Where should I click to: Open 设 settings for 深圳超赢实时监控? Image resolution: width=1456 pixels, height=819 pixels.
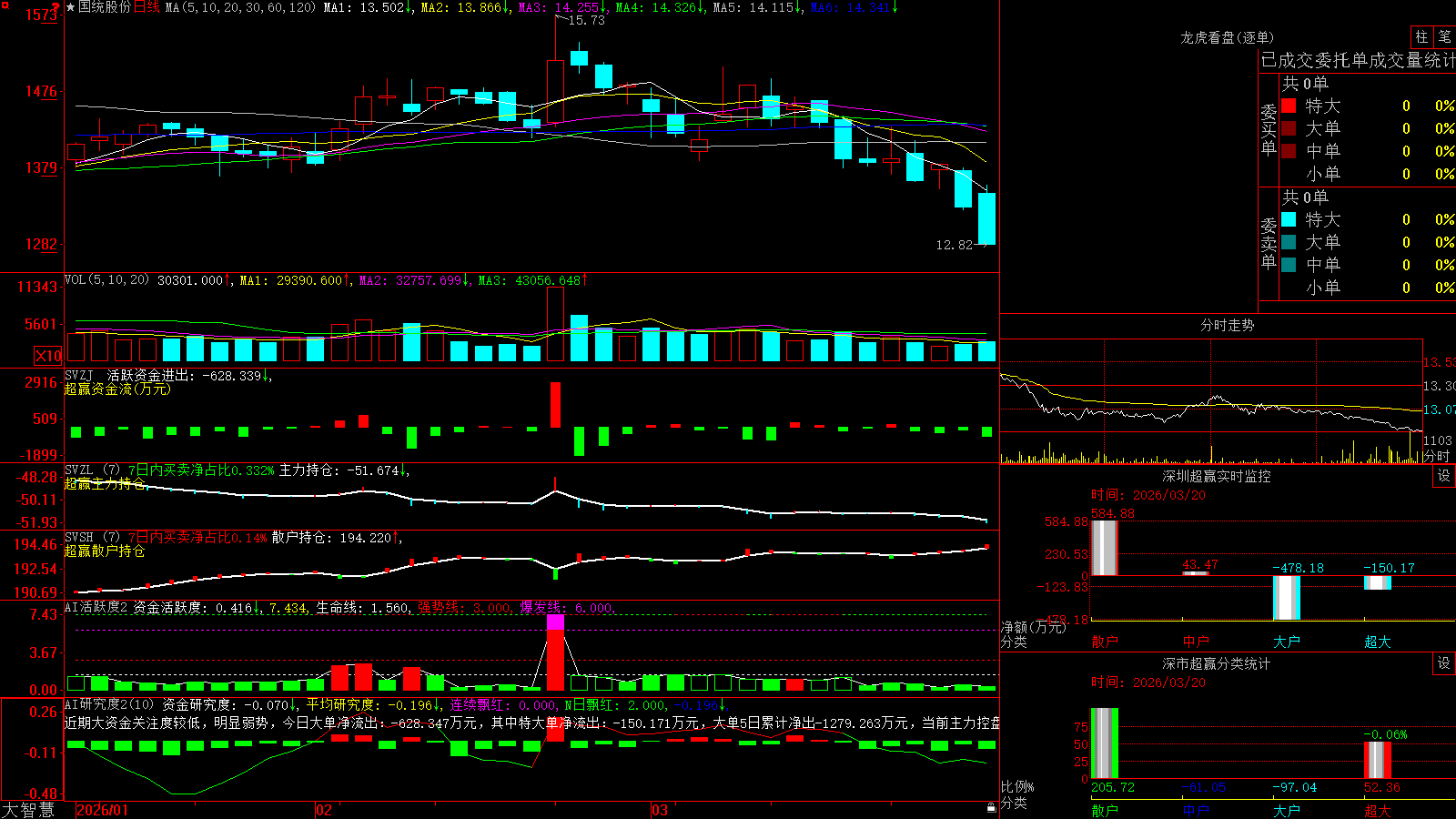(1444, 476)
